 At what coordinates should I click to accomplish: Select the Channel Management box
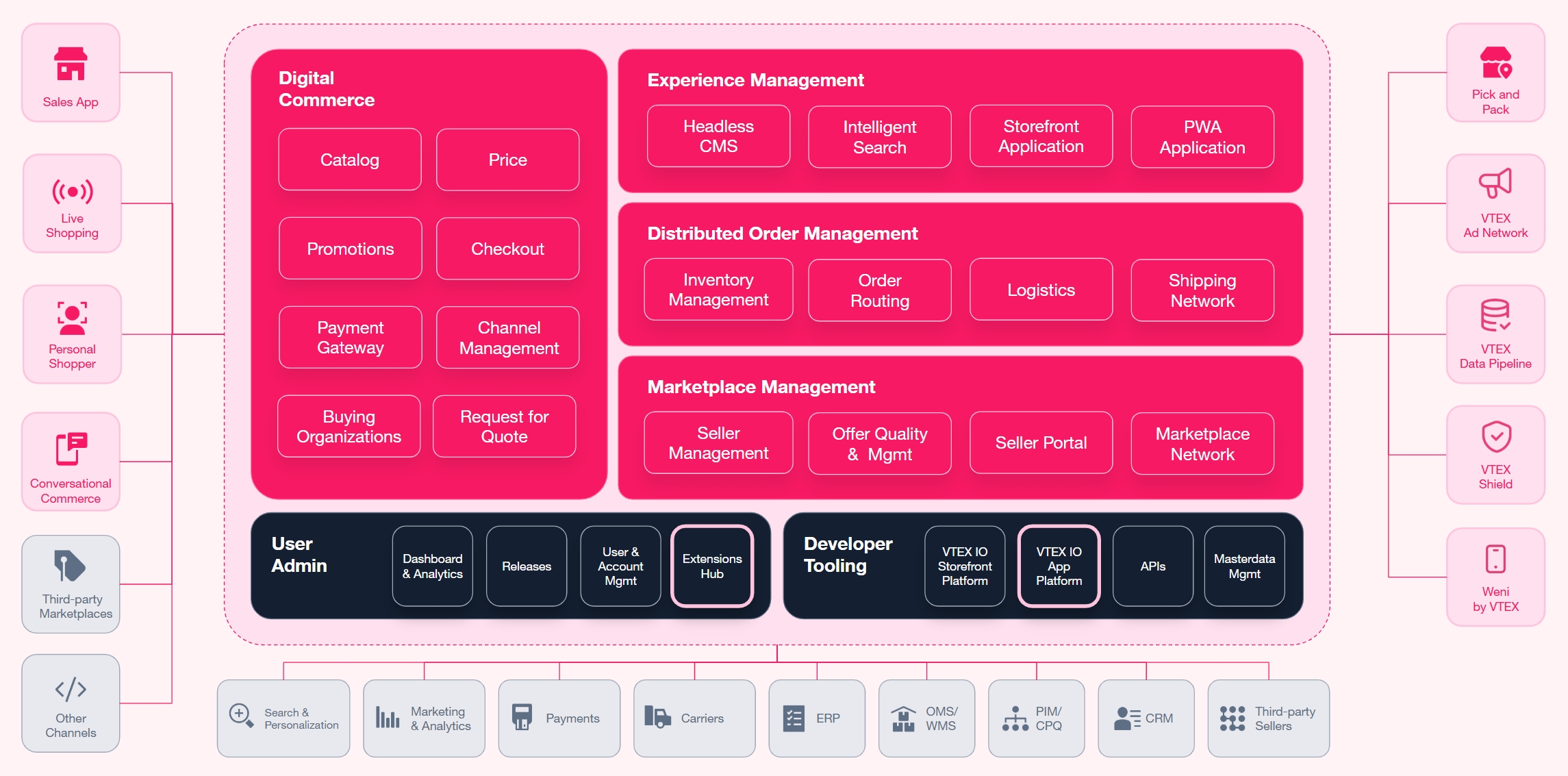pos(507,338)
